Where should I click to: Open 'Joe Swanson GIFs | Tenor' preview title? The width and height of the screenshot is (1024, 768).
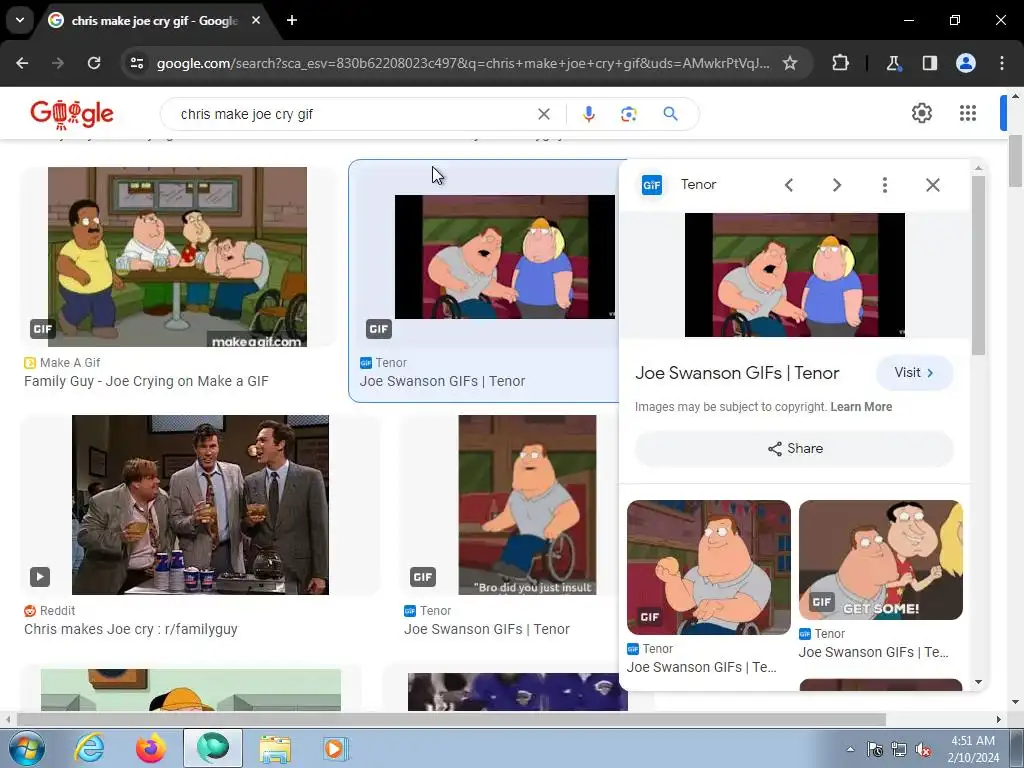pos(737,373)
